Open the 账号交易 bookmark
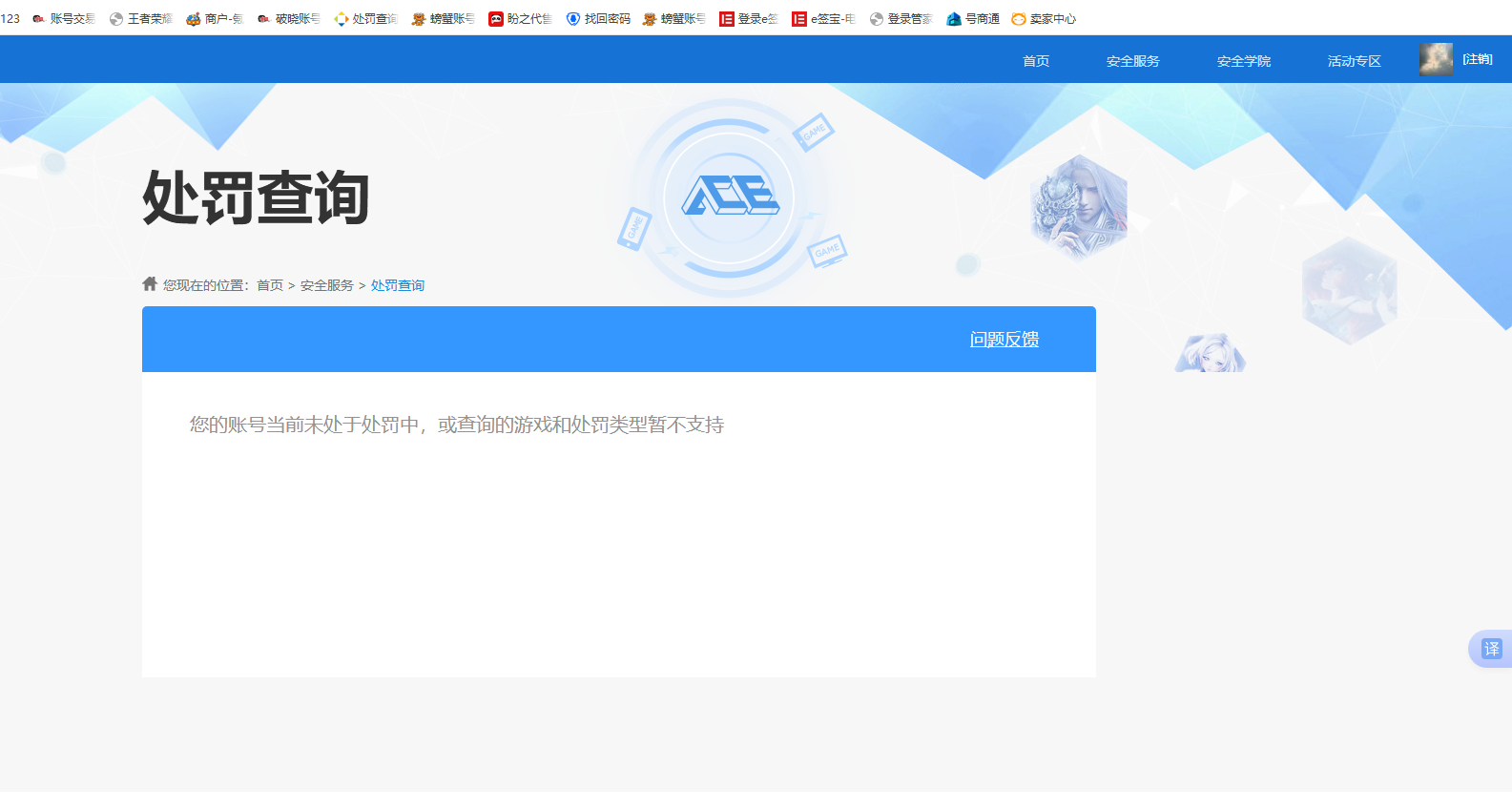1512x809 pixels. point(64,19)
